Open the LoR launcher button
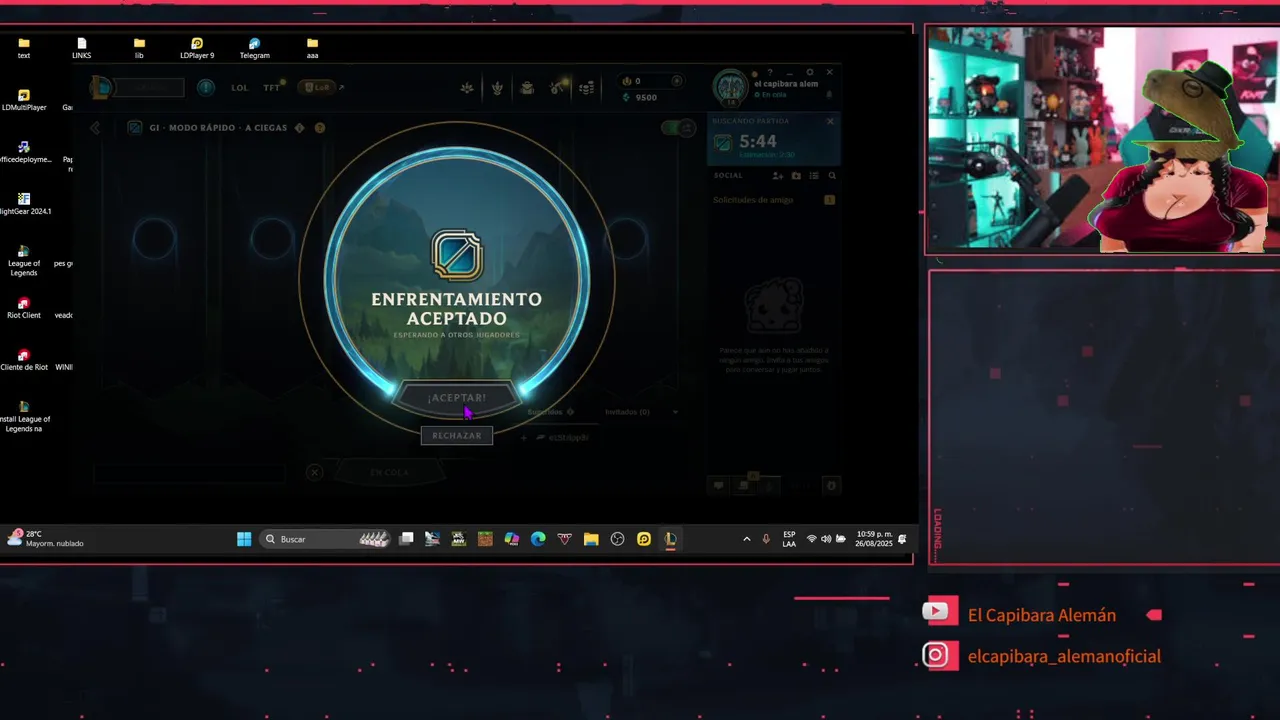 (x=316, y=88)
